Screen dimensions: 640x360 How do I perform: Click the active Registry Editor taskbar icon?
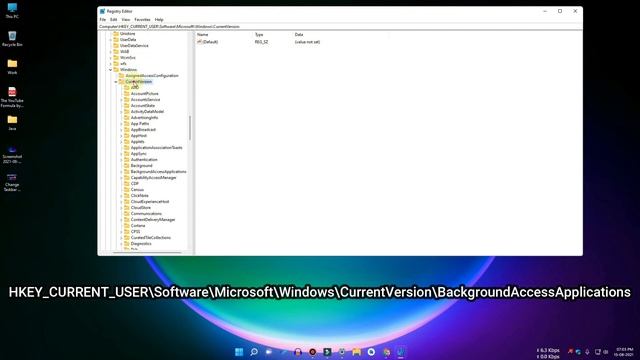401,352
